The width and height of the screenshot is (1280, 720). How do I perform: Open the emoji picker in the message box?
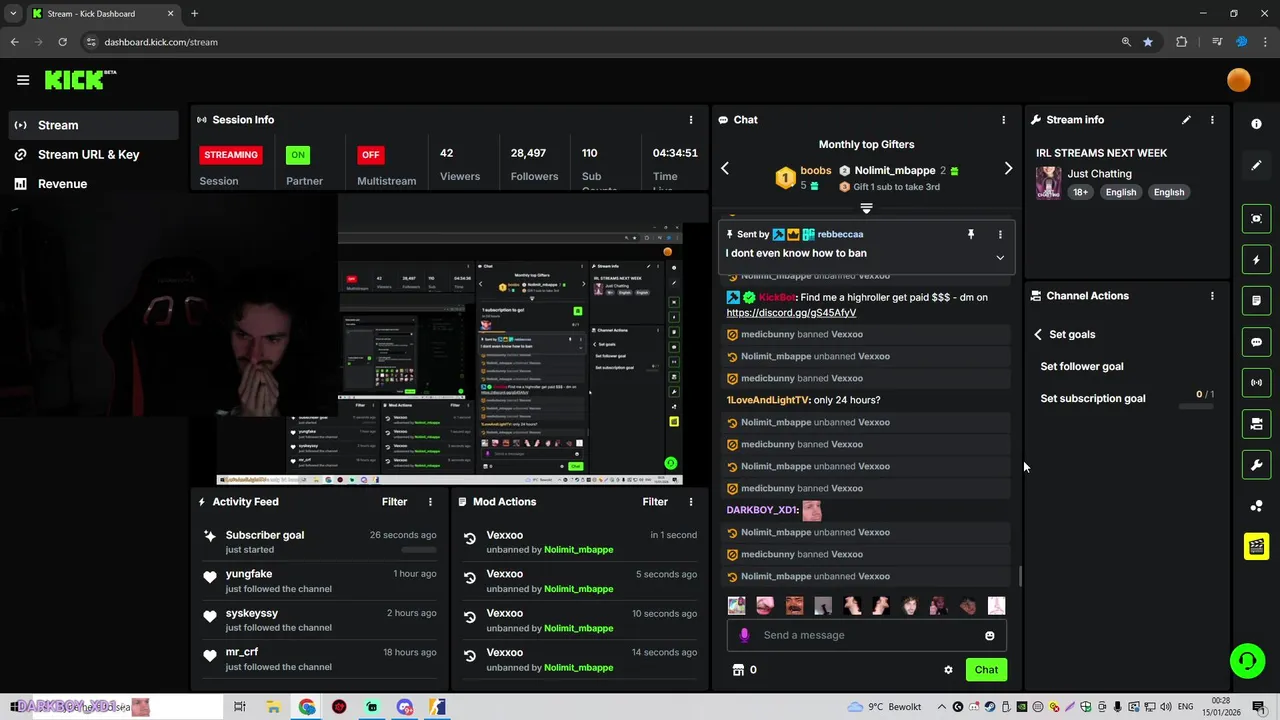click(990, 635)
